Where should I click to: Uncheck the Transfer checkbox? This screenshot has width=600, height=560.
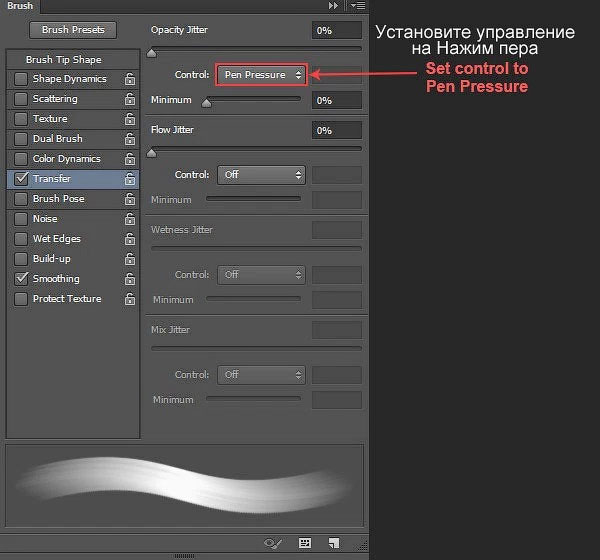[x=21, y=179]
